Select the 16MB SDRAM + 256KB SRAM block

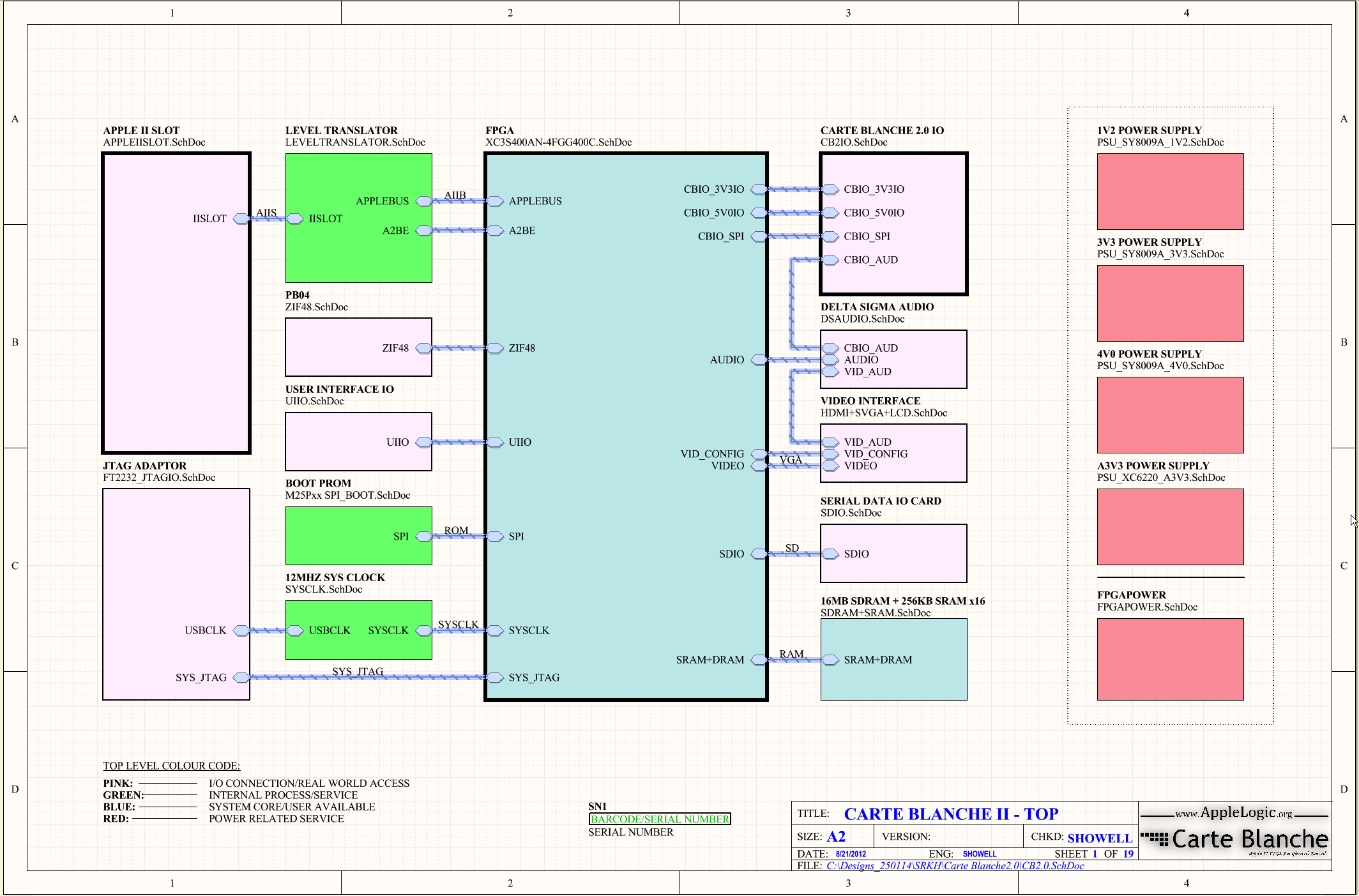click(x=893, y=660)
